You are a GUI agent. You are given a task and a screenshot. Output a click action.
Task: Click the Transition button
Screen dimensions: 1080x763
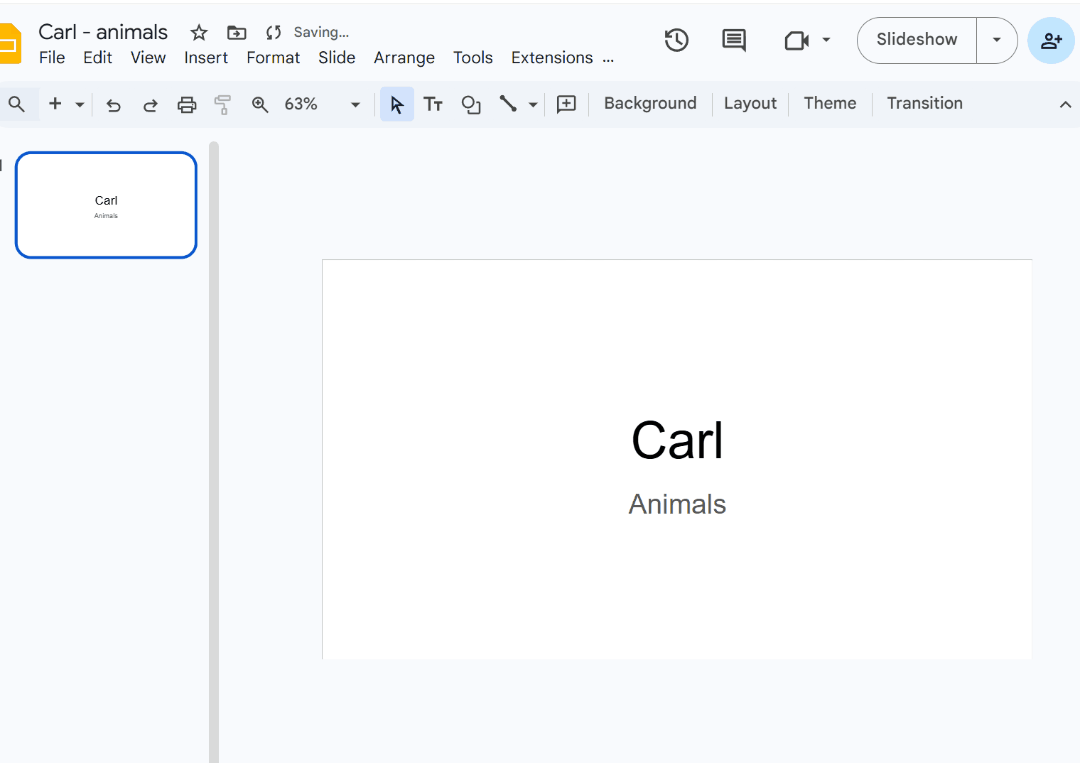[924, 103]
